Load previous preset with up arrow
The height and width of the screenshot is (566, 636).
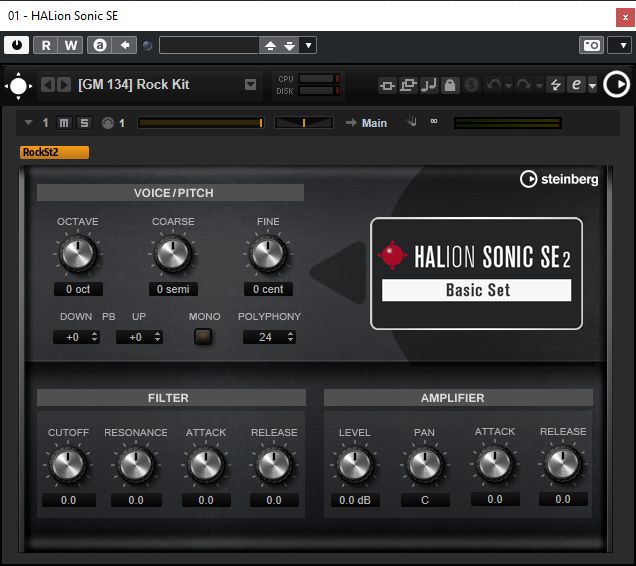click(270, 45)
